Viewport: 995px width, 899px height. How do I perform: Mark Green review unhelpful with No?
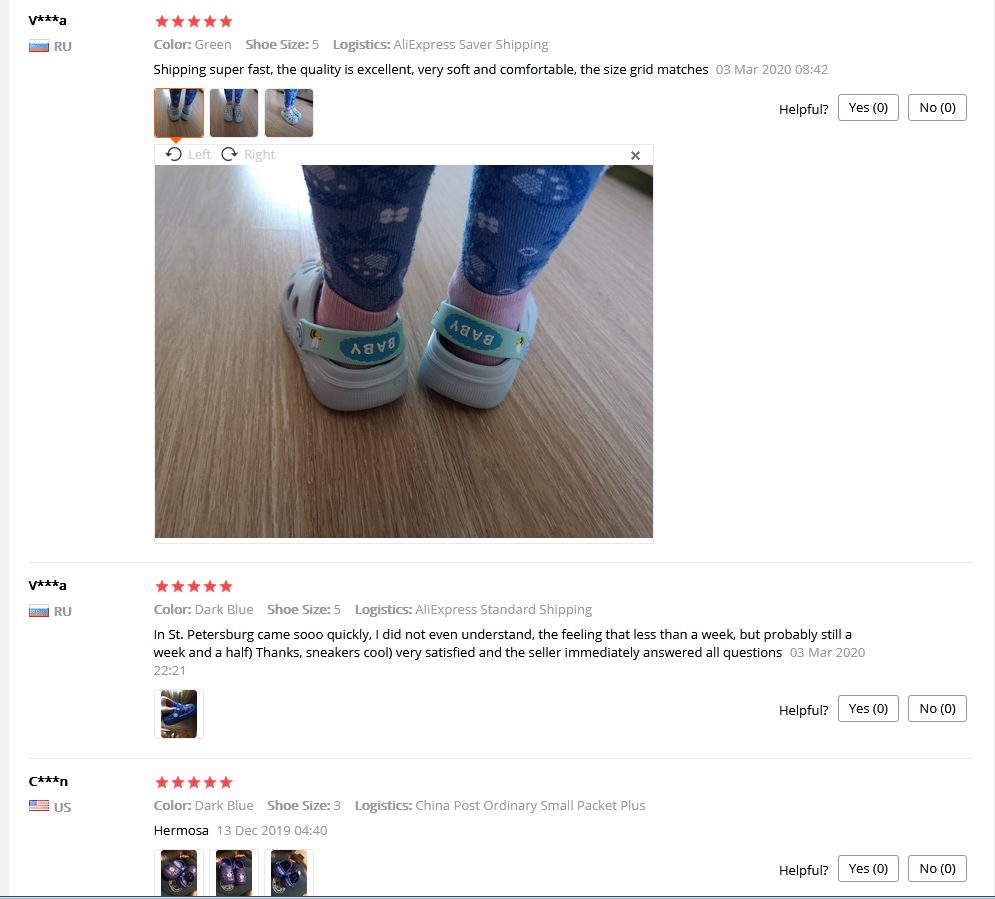tap(937, 108)
